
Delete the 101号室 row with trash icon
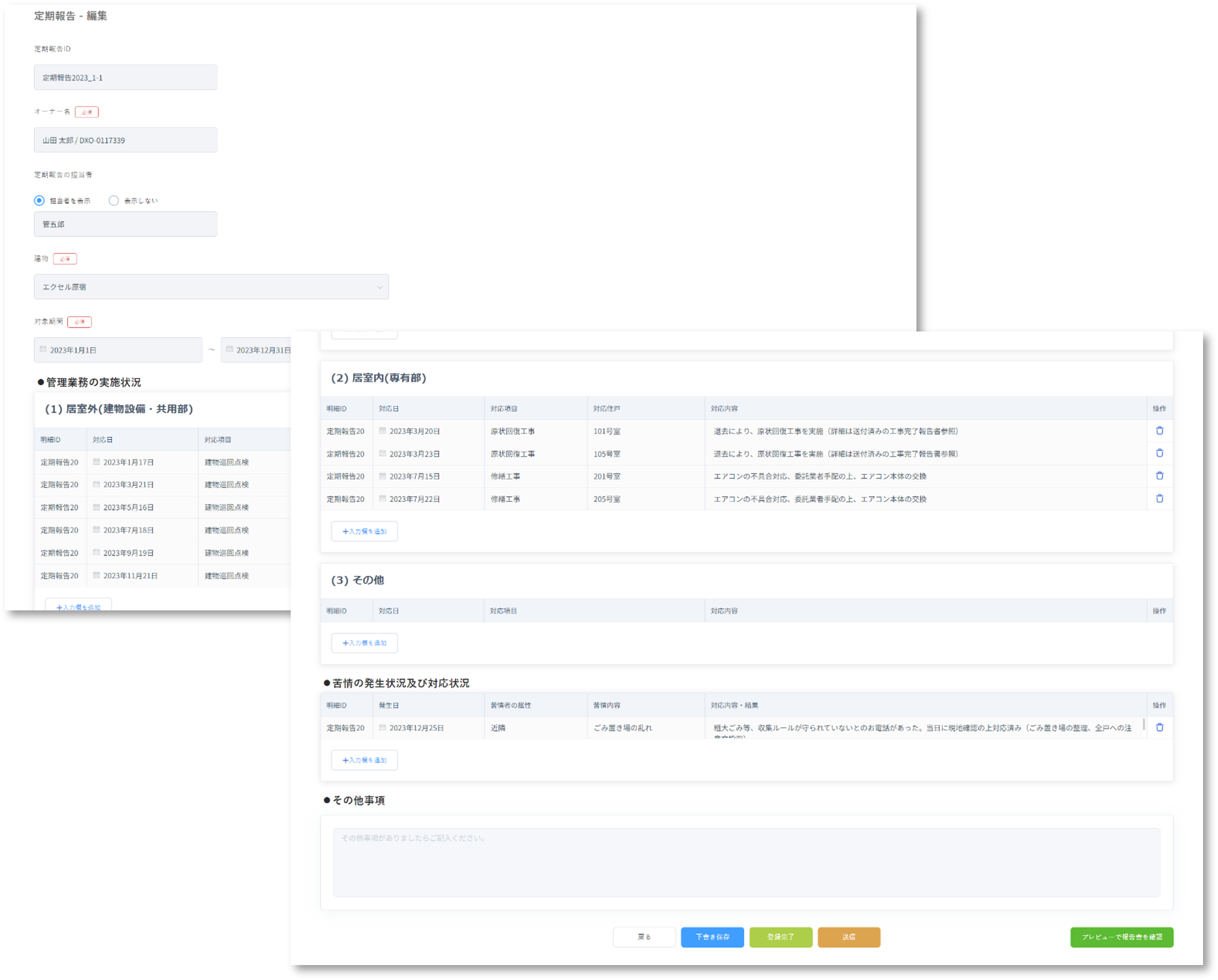tap(1159, 430)
